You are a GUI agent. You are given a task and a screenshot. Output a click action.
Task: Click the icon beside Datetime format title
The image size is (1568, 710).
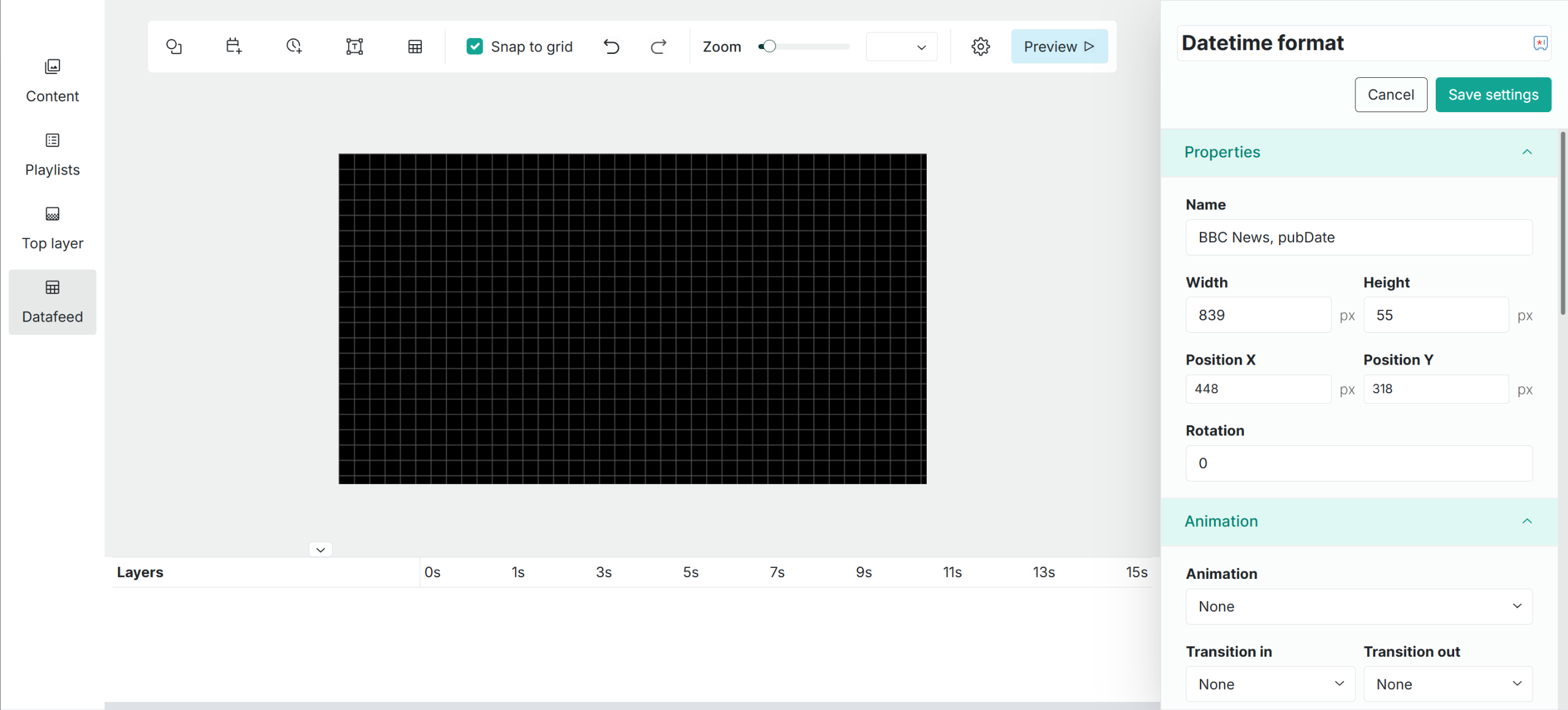tap(1540, 43)
